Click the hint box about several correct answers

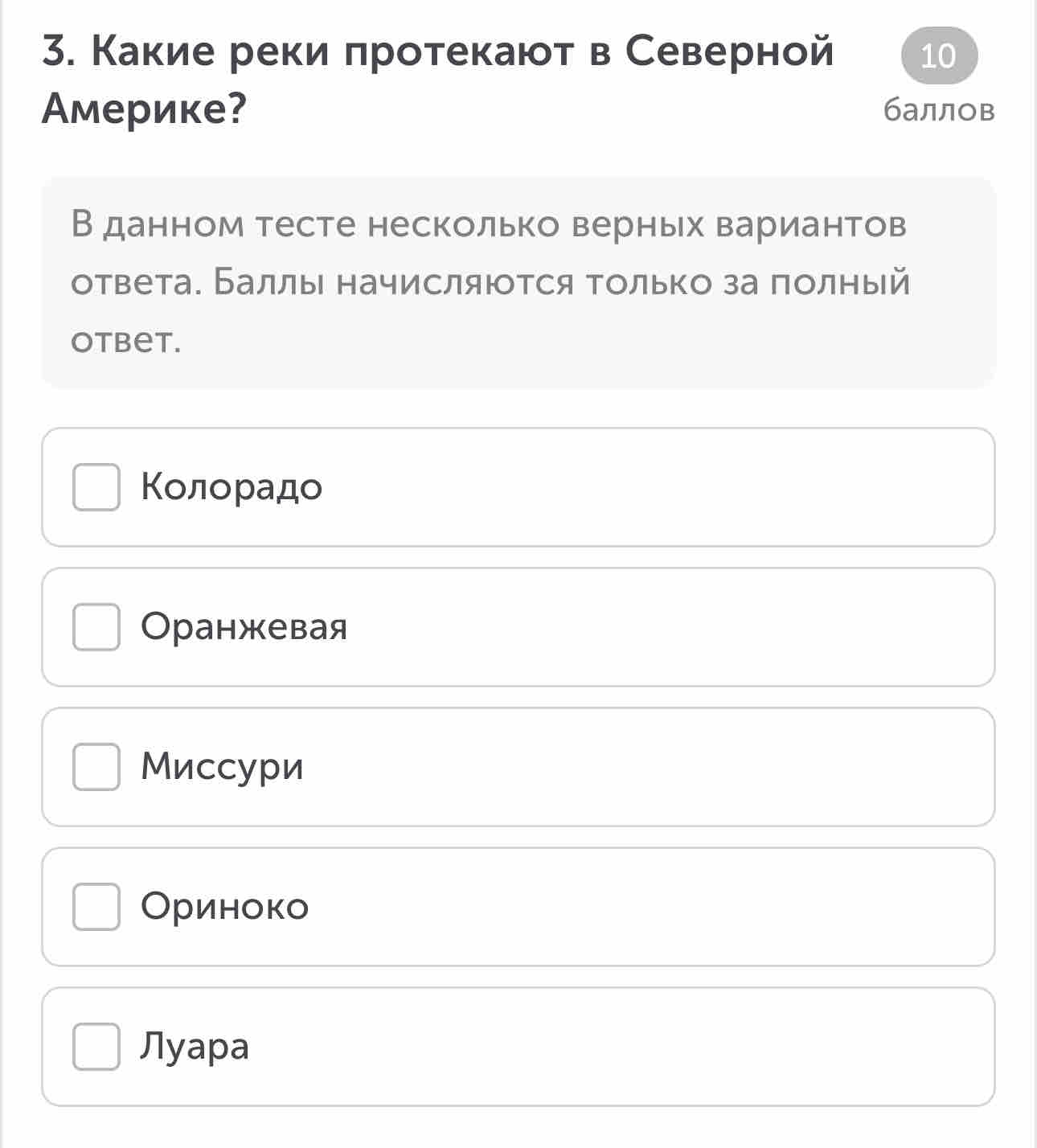tap(518, 282)
